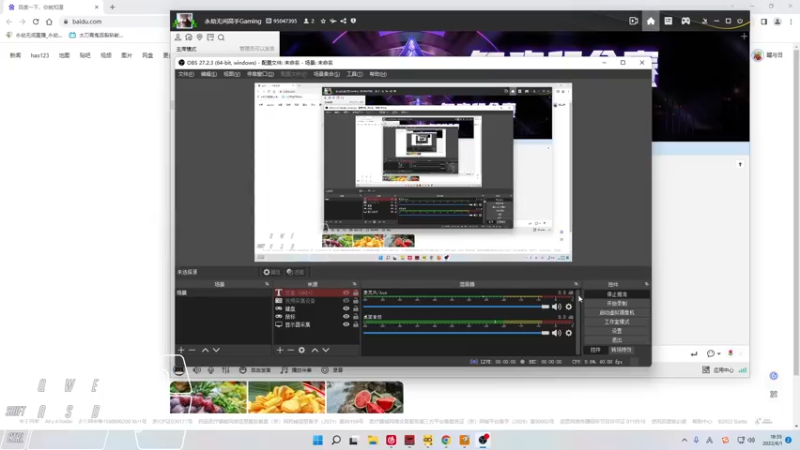This screenshot has width=800, height=450.
Task: Click the microphone icon in the YY bottom toolbar
Action: point(211,370)
